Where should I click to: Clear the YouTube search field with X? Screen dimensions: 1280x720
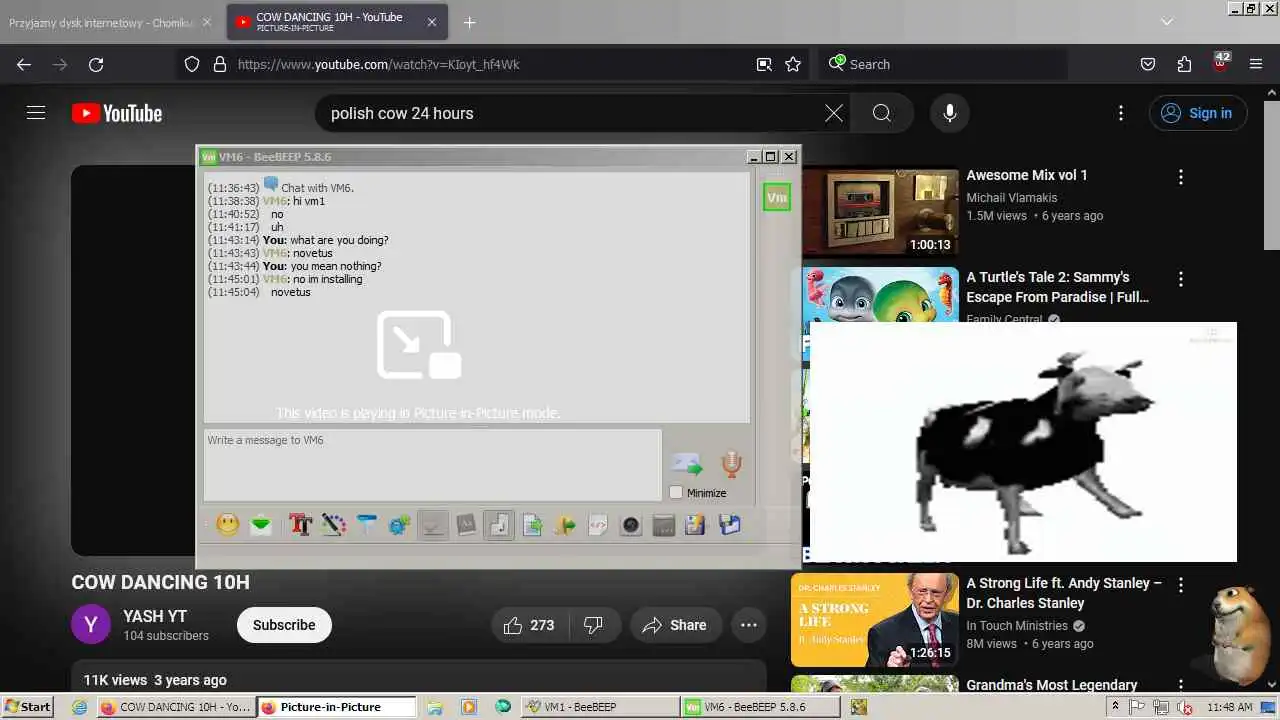834,113
